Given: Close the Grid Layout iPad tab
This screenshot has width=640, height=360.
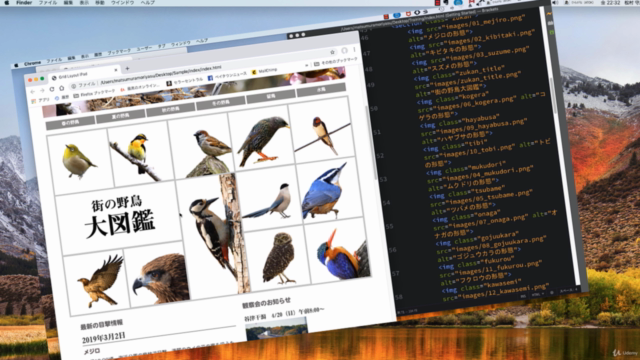Looking at the screenshot, I should click(116, 70).
